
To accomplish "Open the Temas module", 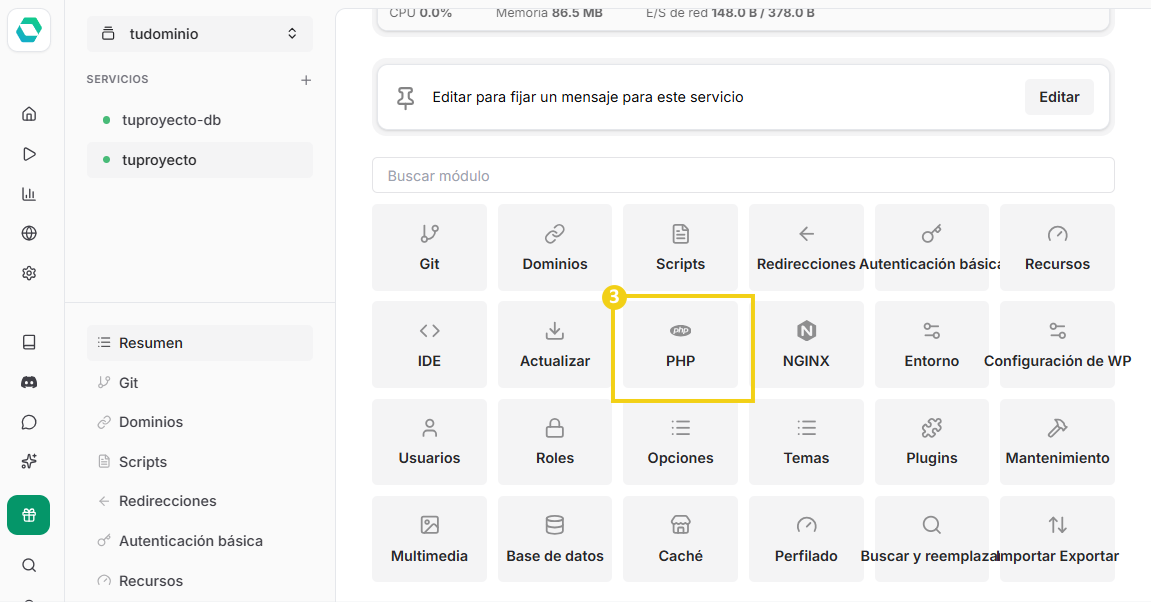I will (806, 441).
